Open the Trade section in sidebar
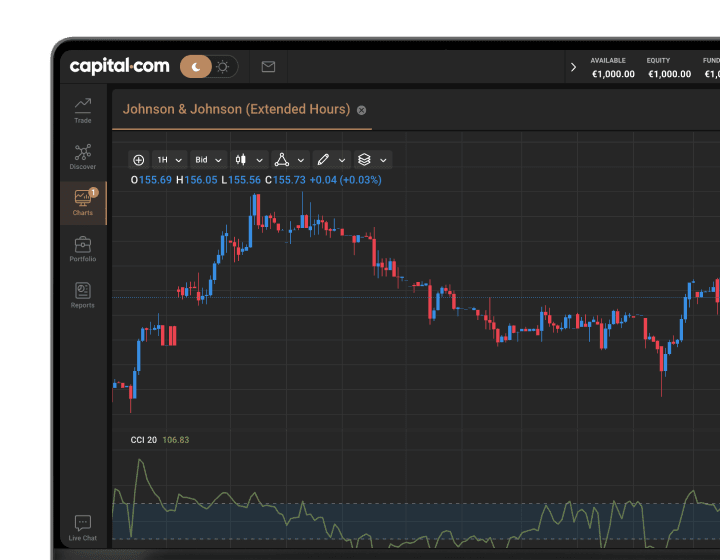 [82, 109]
